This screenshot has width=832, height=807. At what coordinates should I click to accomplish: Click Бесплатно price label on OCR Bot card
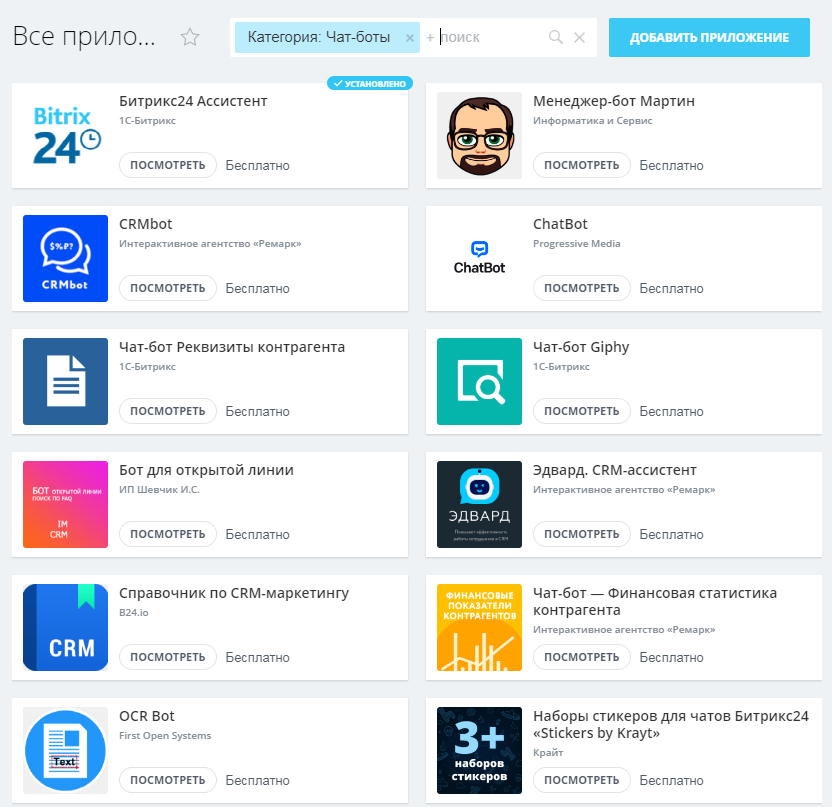[257, 781]
